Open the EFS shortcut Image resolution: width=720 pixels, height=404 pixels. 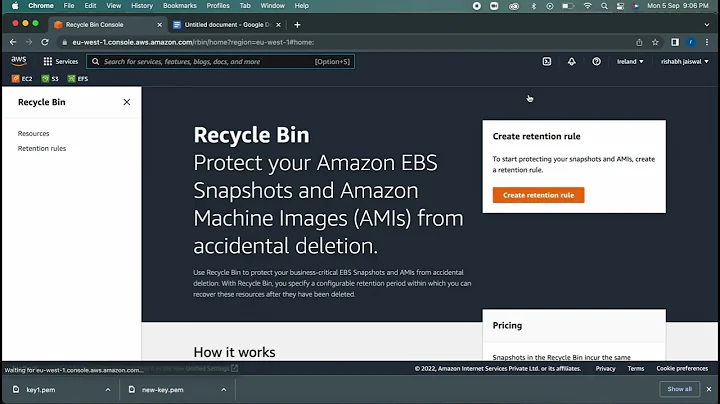tap(78, 79)
